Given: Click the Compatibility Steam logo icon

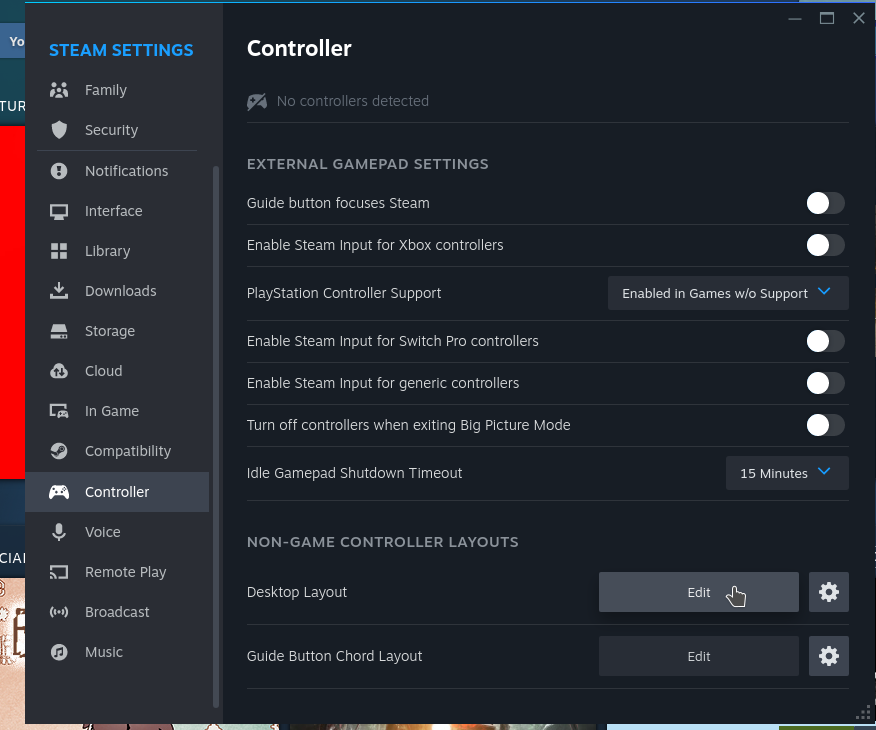Looking at the screenshot, I should [59, 451].
